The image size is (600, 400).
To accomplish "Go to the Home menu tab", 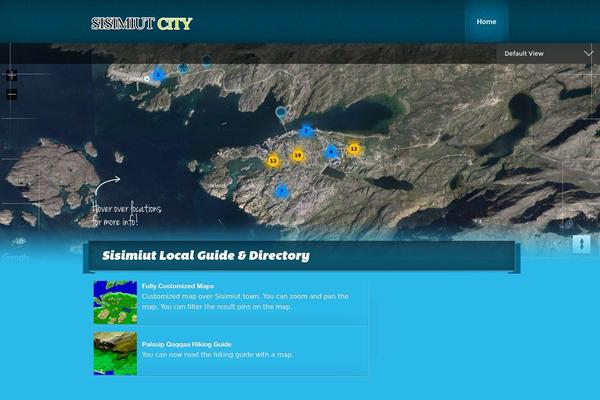I will [x=486, y=21].
